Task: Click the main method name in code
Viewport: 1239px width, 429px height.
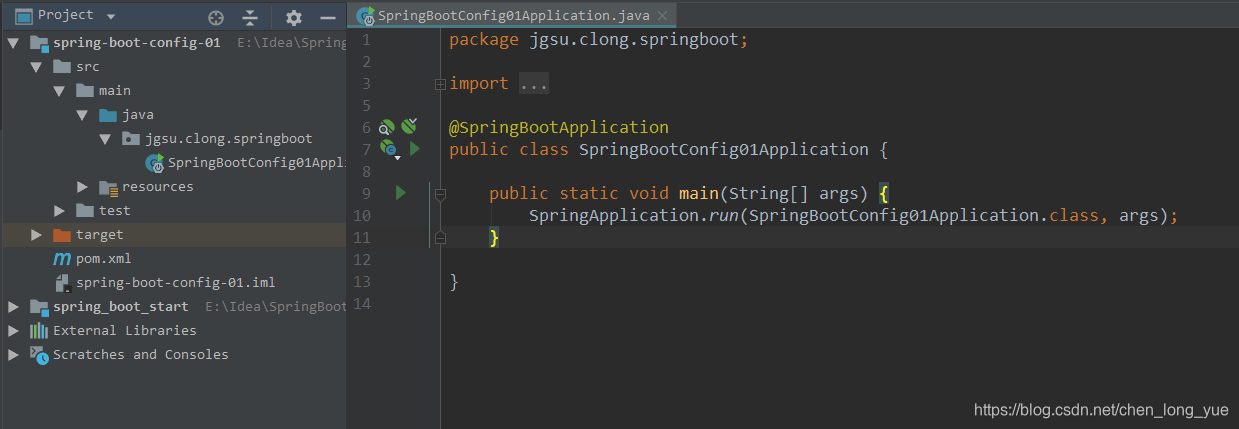Action: pyautogui.click(x=699, y=194)
